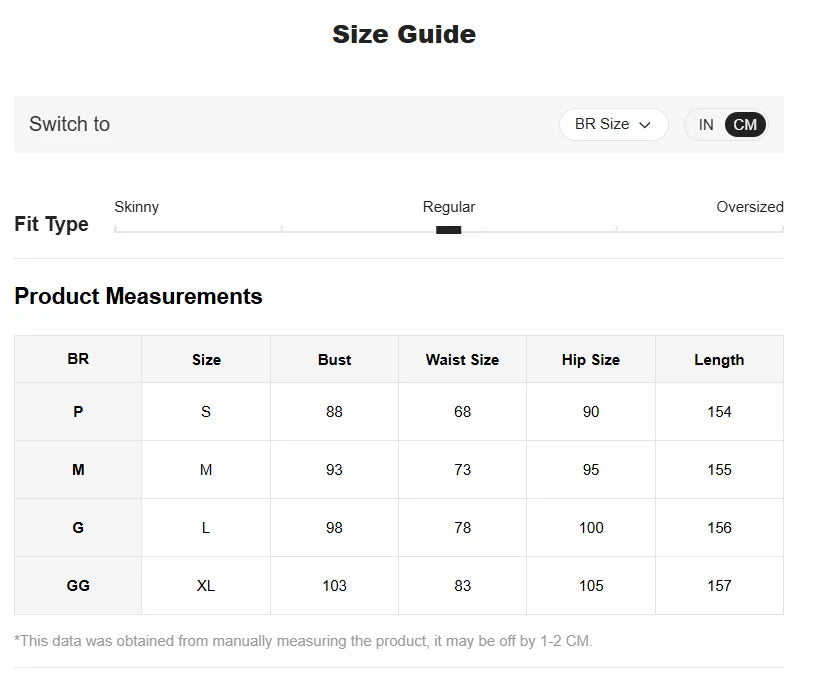Image resolution: width=819 pixels, height=683 pixels.
Task: Click the S size cell
Action: (206, 411)
